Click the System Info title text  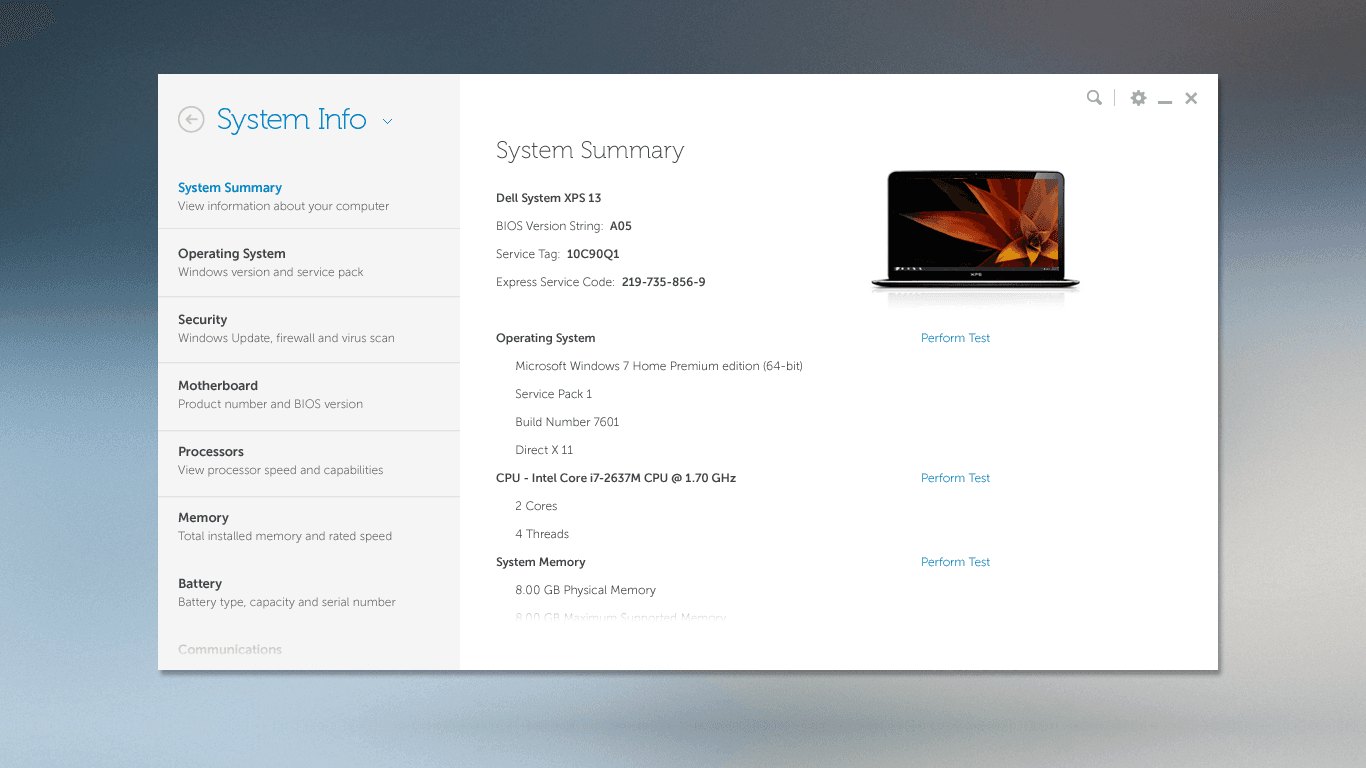(x=291, y=119)
